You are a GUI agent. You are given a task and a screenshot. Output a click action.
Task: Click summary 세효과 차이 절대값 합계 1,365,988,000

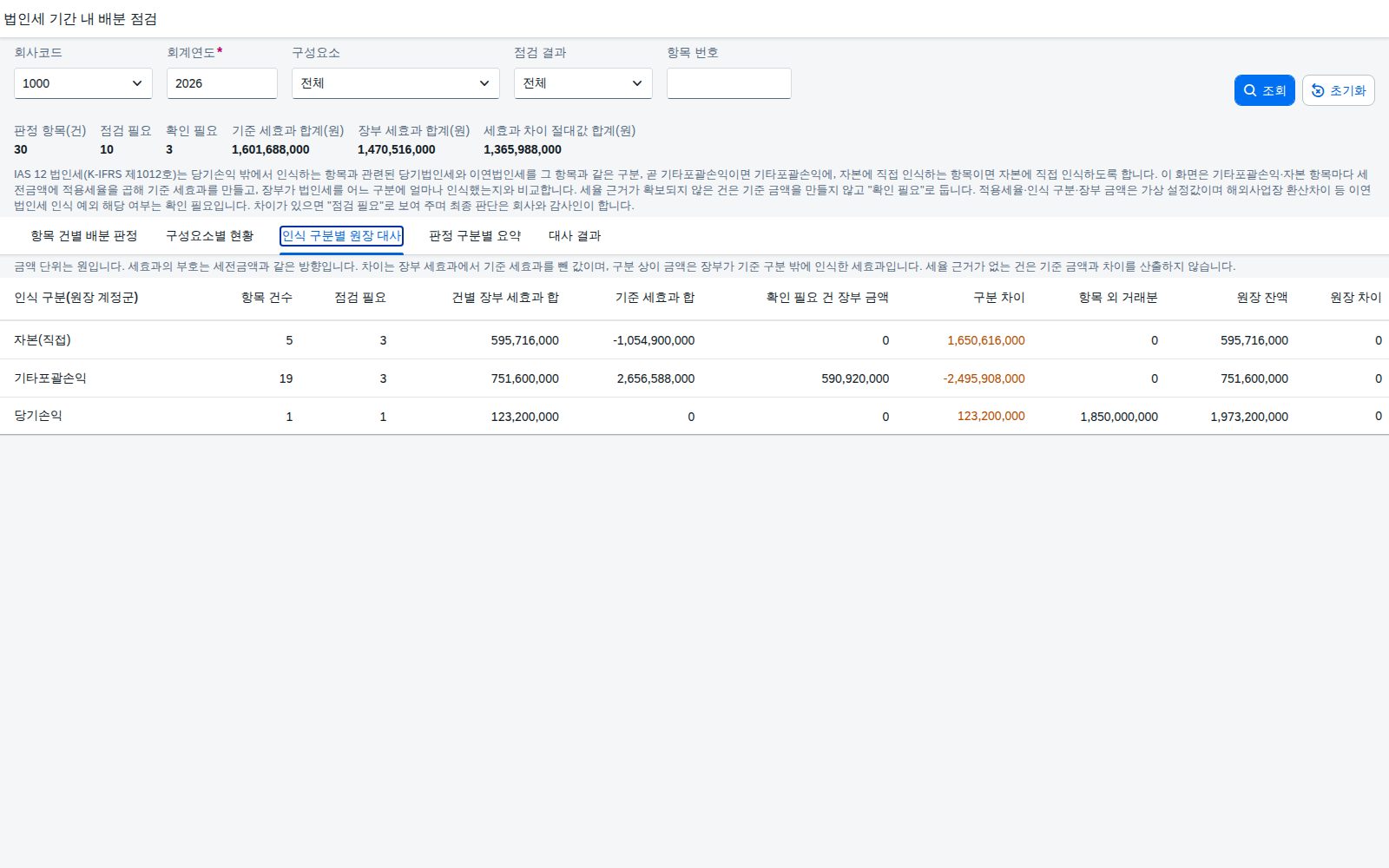pyautogui.click(x=523, y=149)
